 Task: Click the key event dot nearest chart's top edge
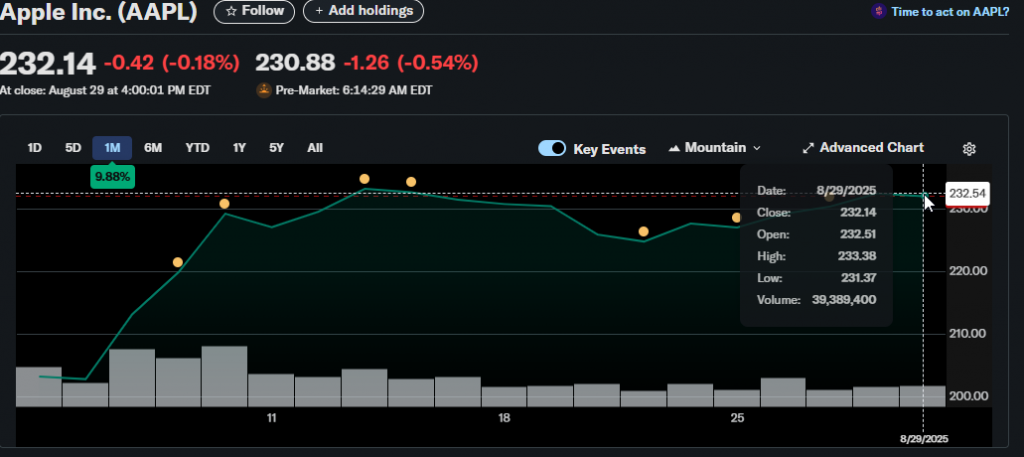tap(364, 179)
